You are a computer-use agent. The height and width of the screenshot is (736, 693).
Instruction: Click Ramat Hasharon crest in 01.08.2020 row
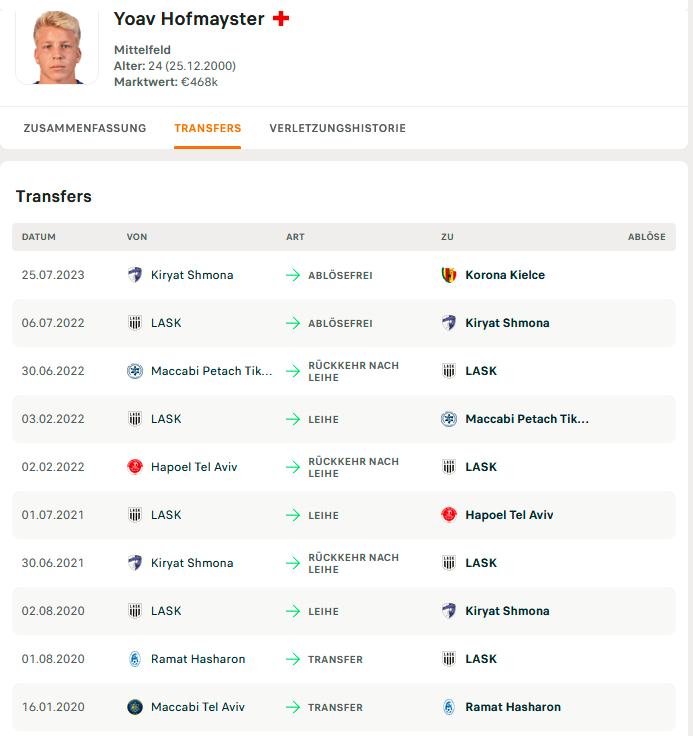[x=135, y=659]
